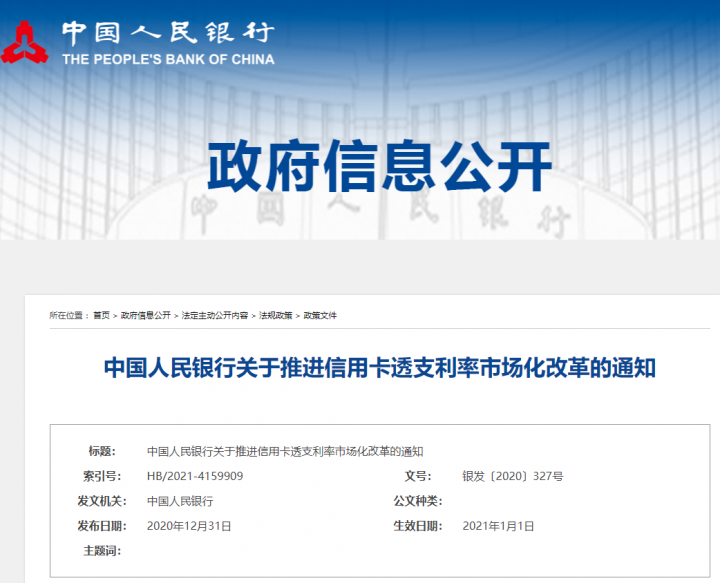The image size is (720, 583).
Task: Select the 标题 value text in info table
Action: click(x=285, y=451)
